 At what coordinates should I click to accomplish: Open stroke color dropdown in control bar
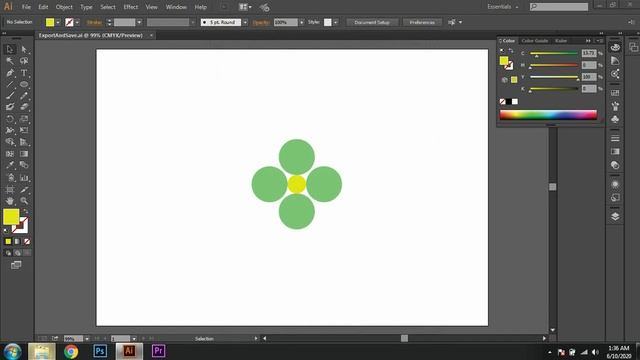pyautogui.click(x=77, y=22)
